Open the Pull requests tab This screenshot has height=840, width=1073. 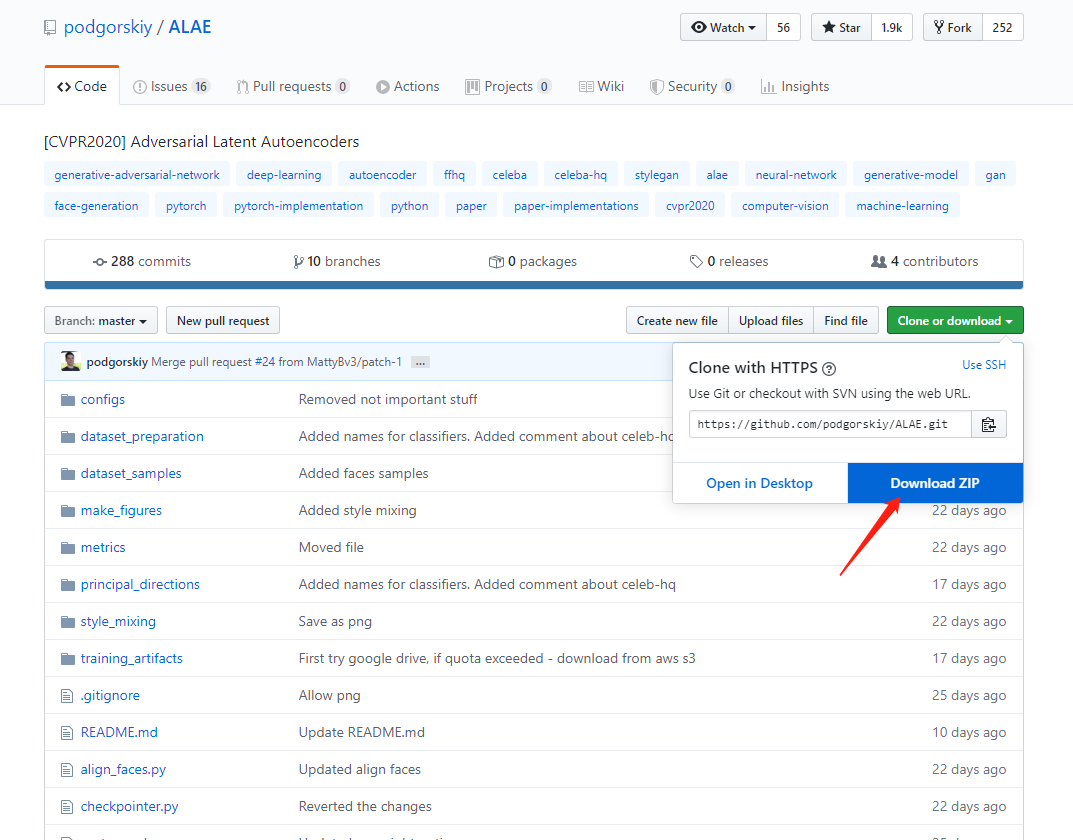[x=293, y=86]
